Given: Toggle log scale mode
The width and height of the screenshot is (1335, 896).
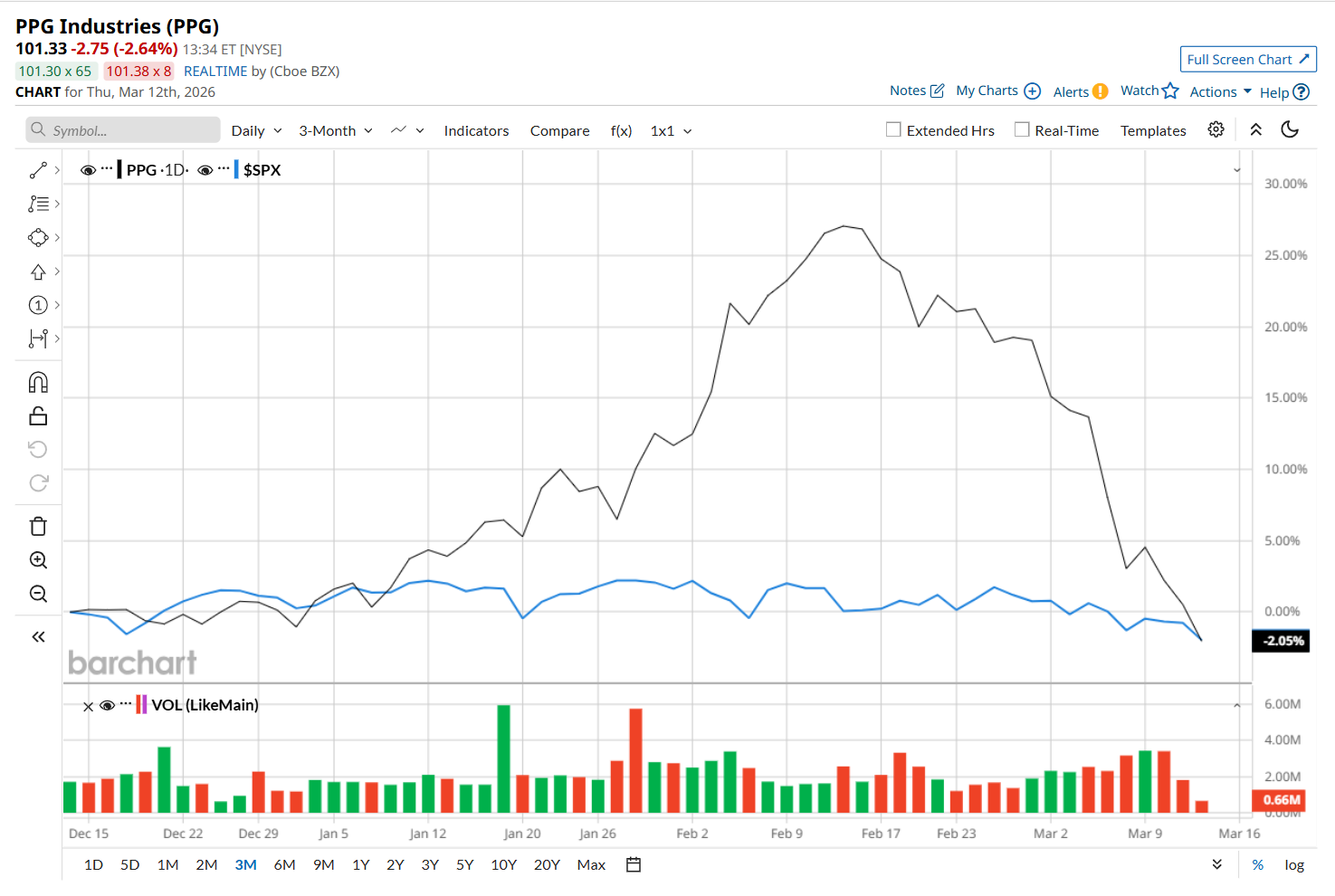Looking at the screenshot, I should click(1294, 864).
